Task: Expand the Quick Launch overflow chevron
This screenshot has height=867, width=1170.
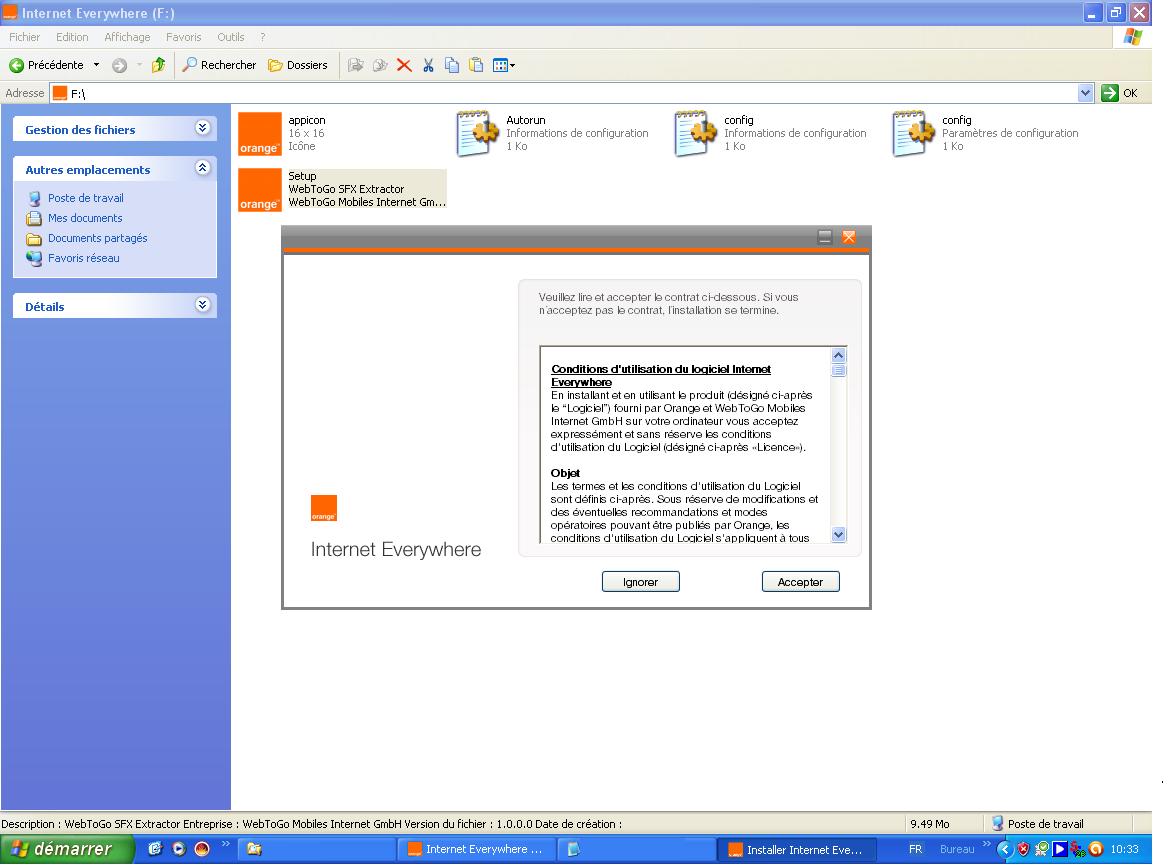Action: coord(225,845)
